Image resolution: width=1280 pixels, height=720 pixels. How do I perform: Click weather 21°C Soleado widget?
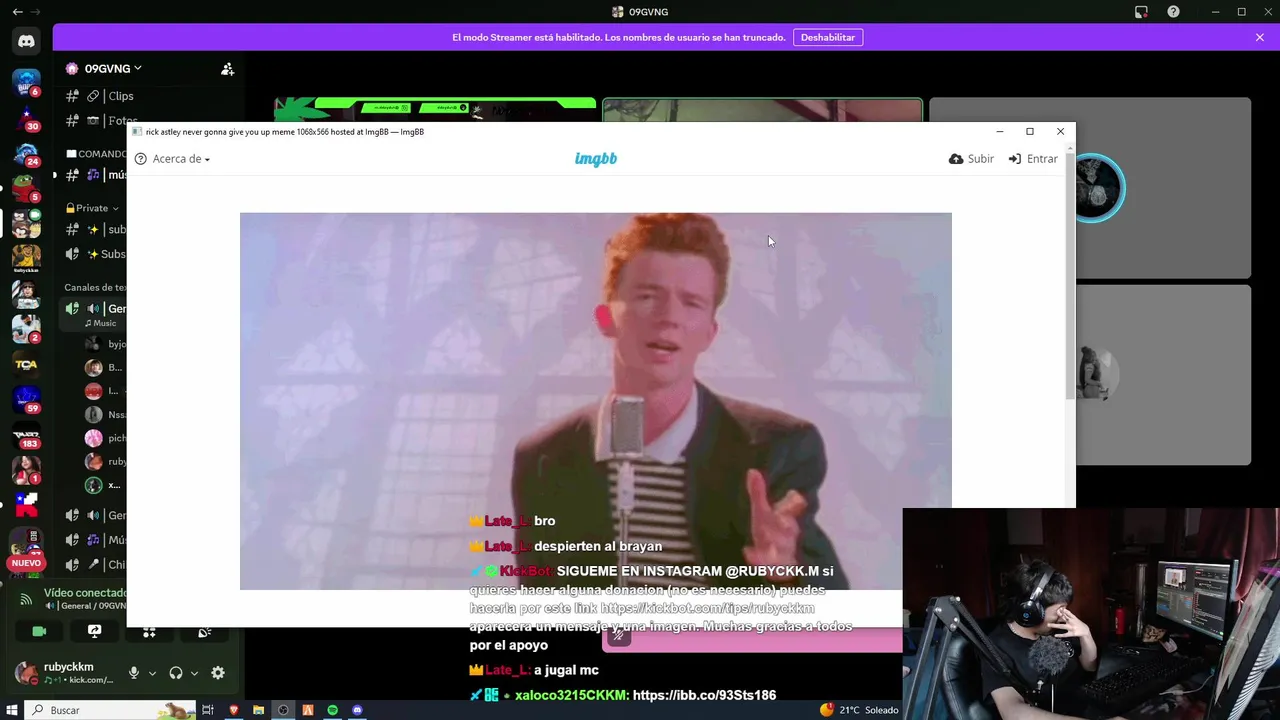point(860,710)
